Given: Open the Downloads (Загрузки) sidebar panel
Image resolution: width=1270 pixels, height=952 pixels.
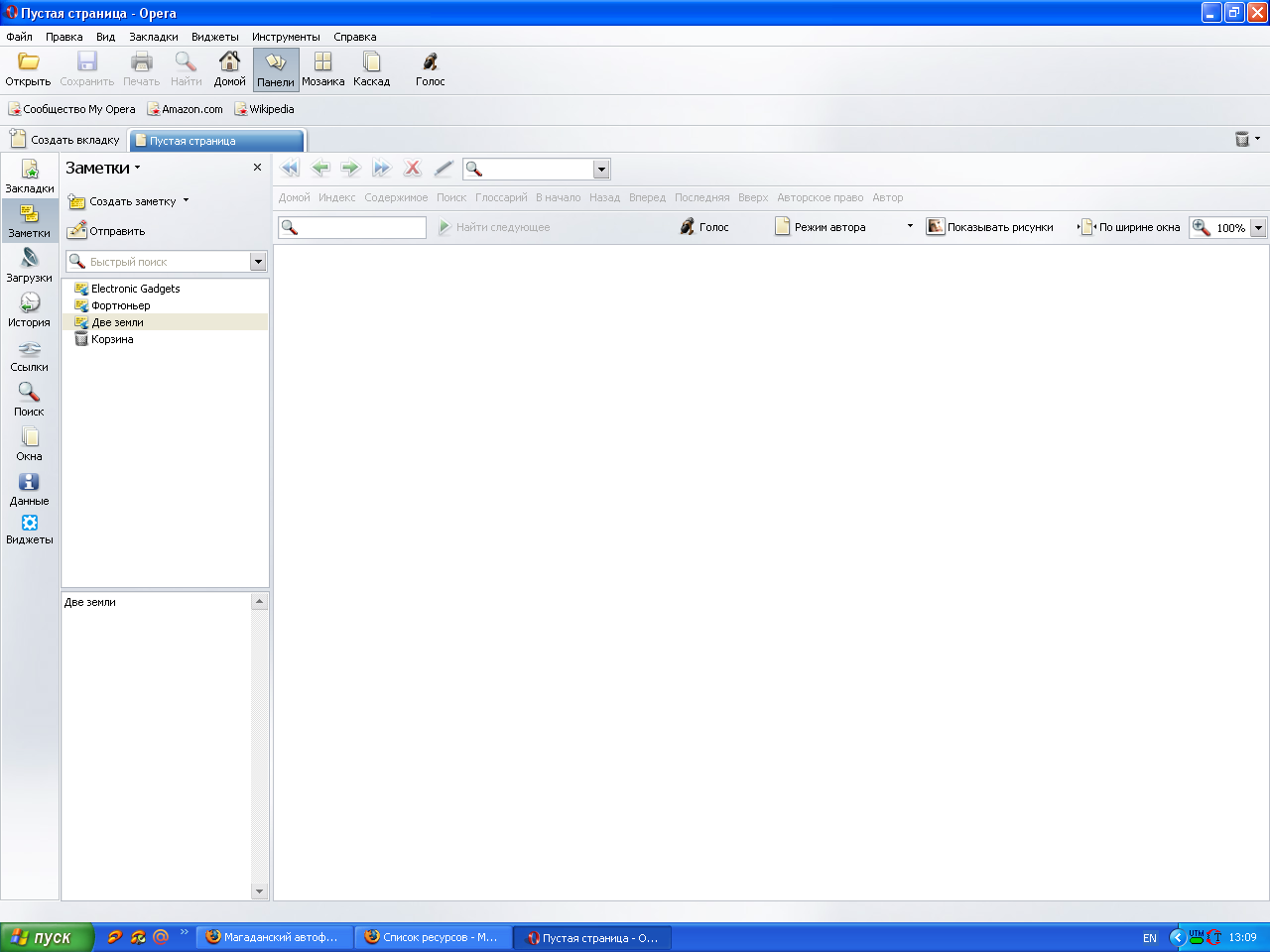Looking at the screenshot, I should pyautogui.click(x=30, y=265).
